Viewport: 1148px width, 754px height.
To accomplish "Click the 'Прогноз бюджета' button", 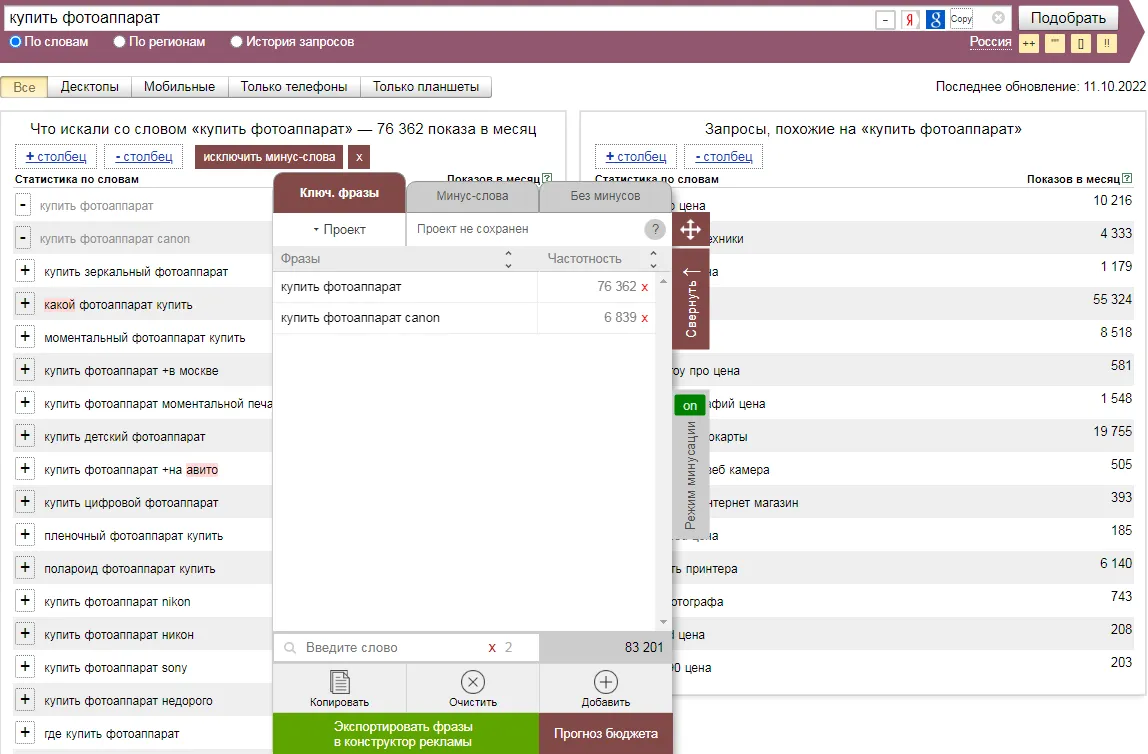I will [x=605, y=734].
